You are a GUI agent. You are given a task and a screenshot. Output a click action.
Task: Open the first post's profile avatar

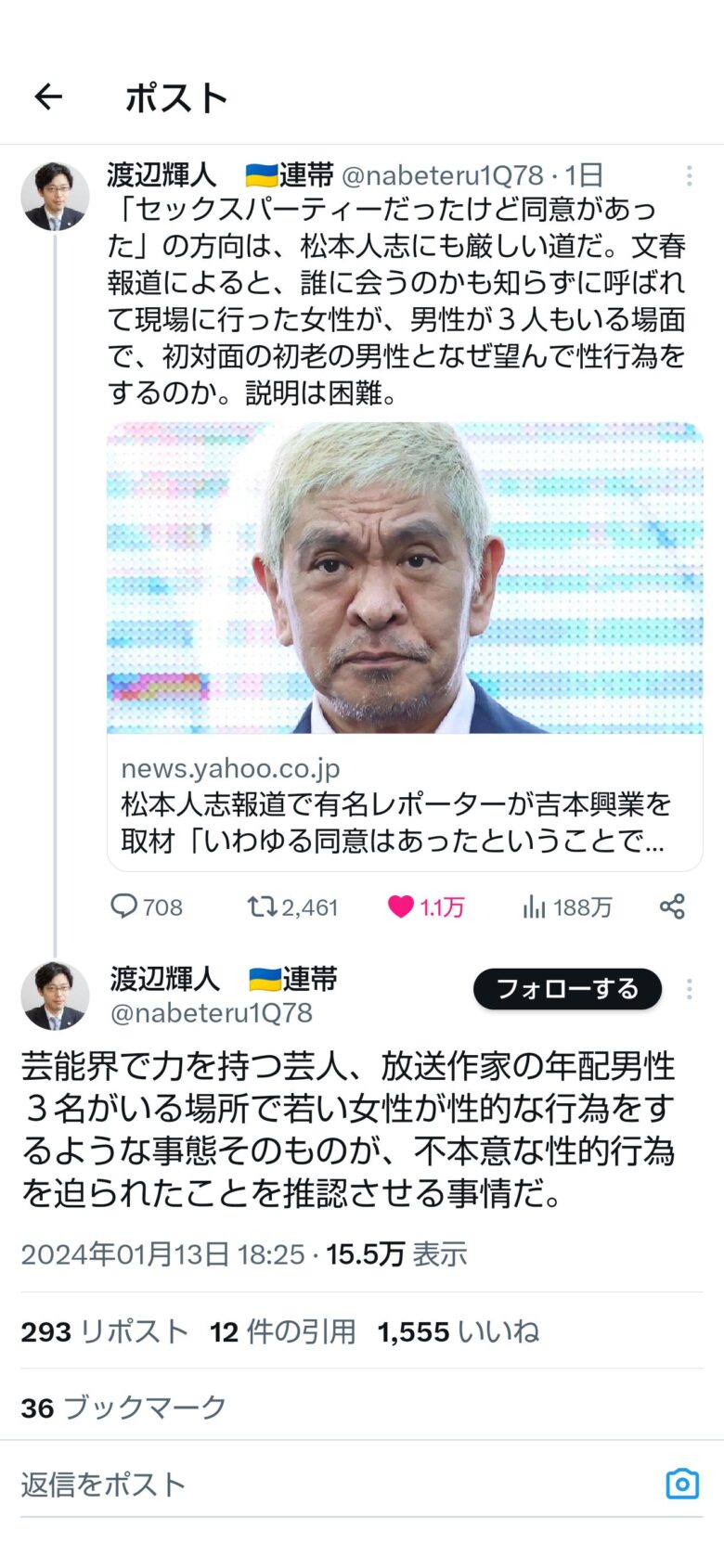click(55, 197)
